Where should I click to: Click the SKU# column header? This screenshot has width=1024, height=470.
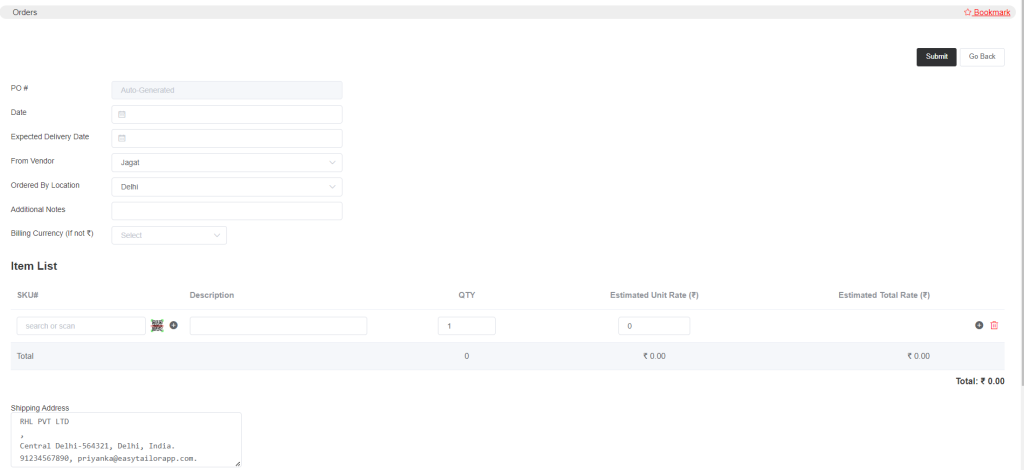tap(28, 295)
